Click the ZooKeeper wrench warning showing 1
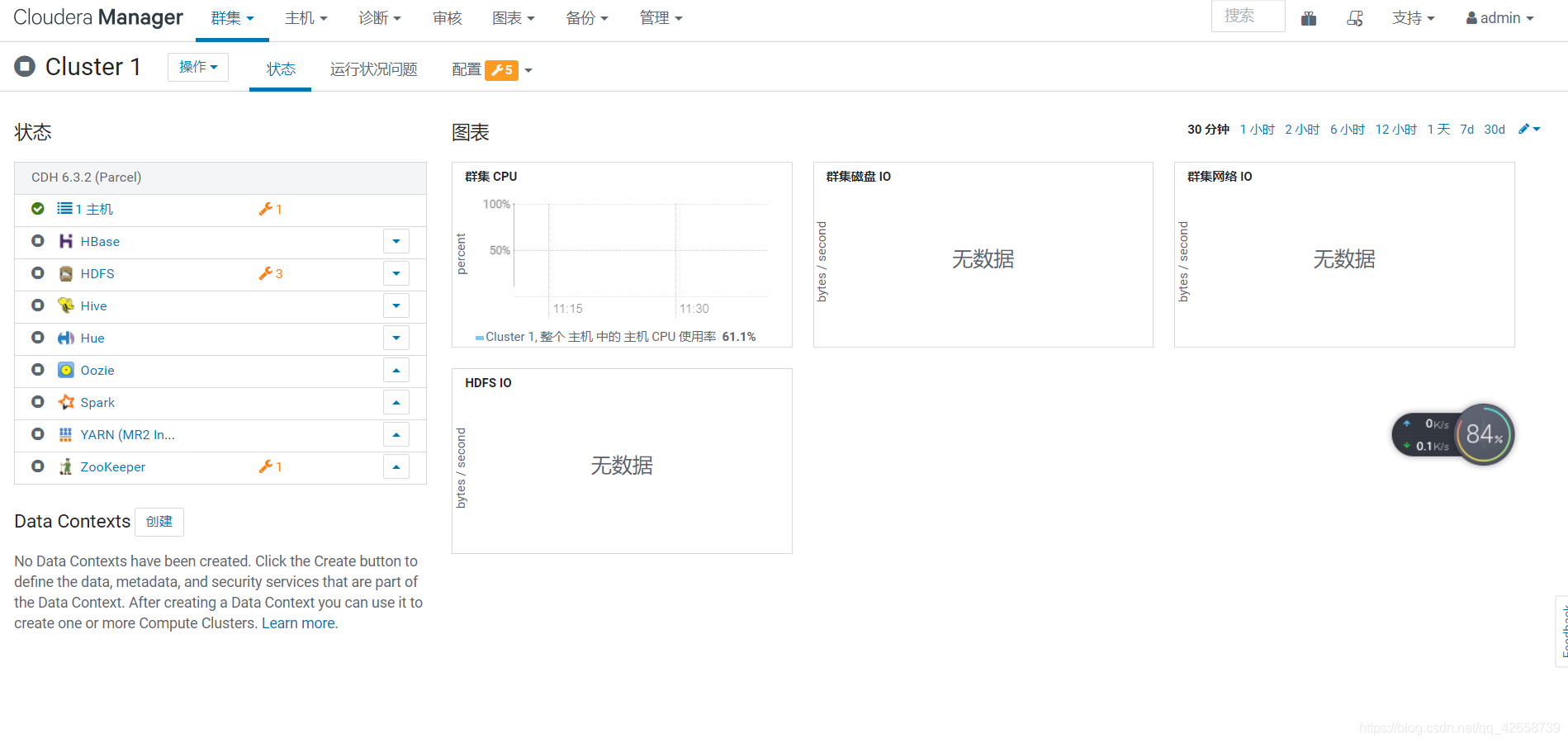Screen dimensions: 1568x743 click(x=271, y=466)
